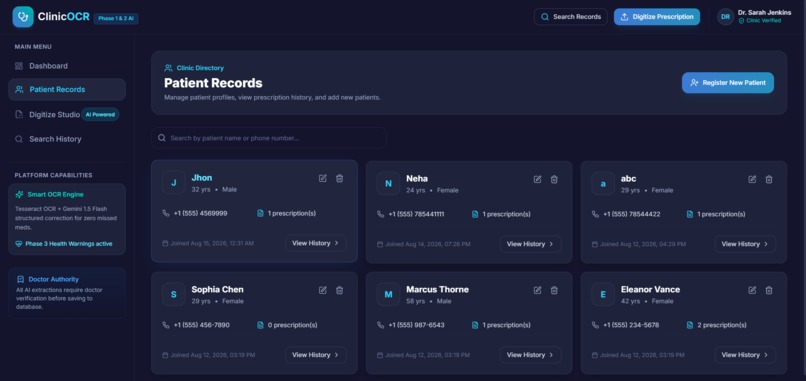Click the abc patient's avatar tile
806x381 pixels.
603,184
